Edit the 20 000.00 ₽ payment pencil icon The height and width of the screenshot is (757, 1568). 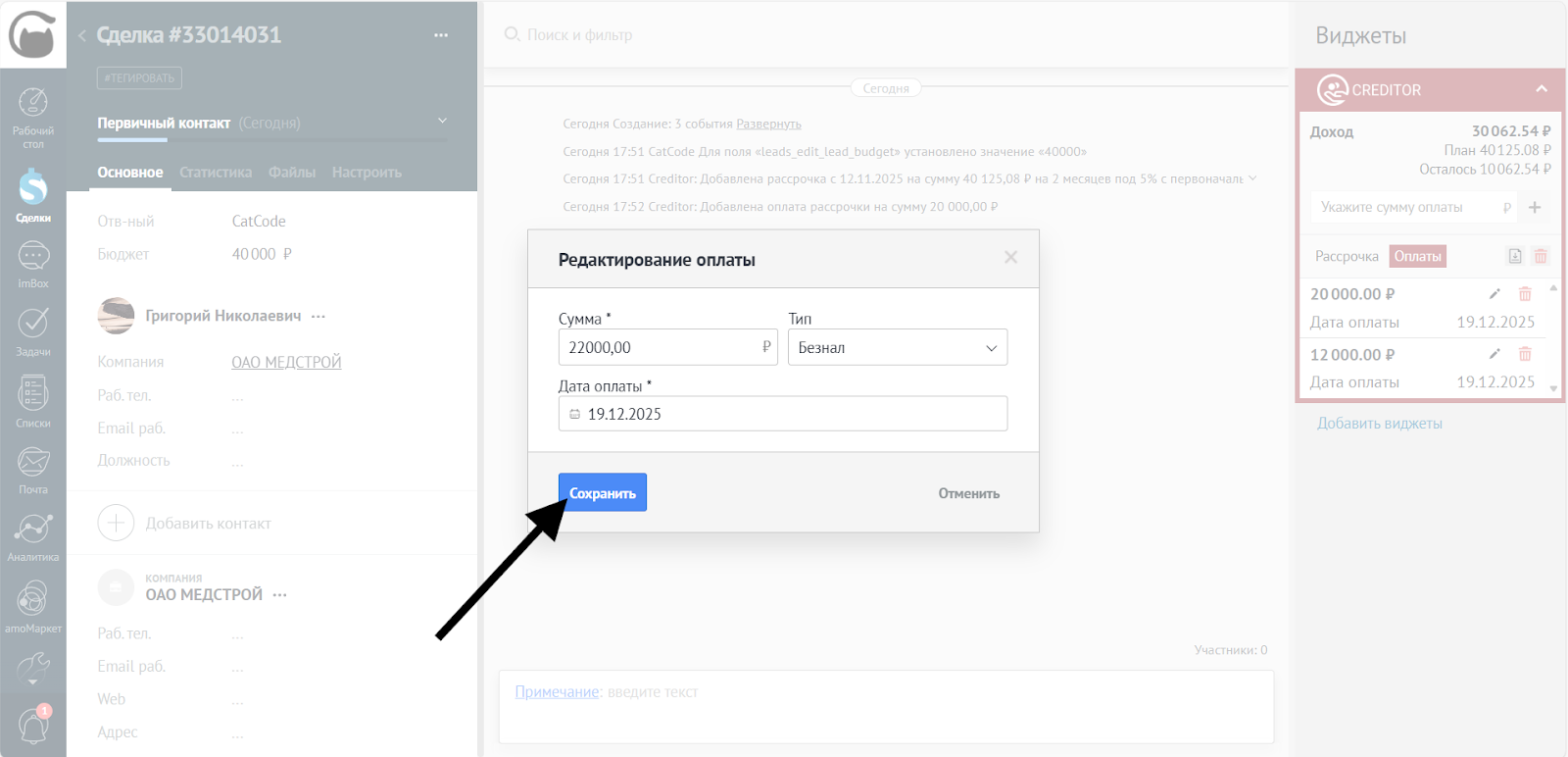click(x=1494, y=294)
